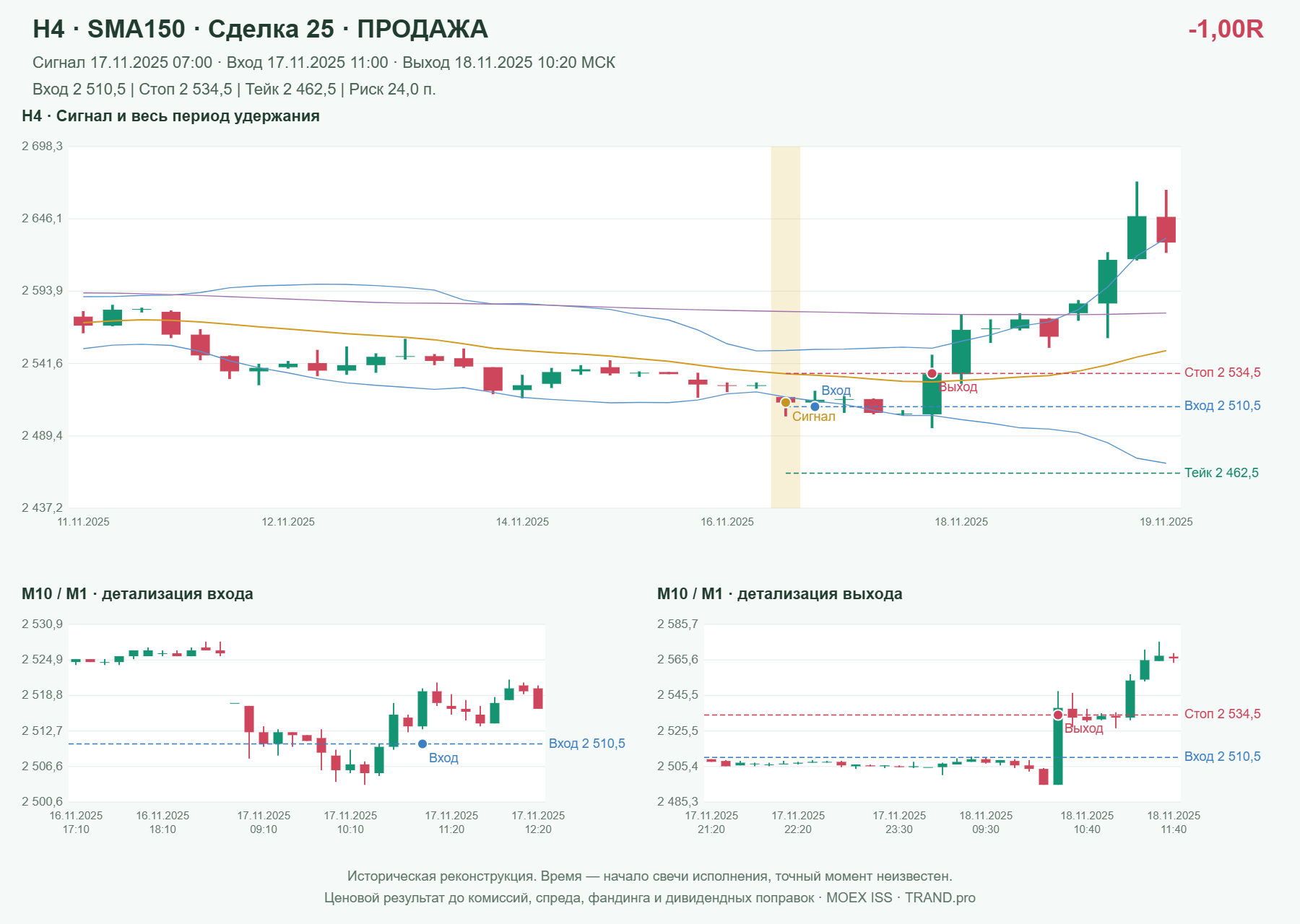Click heading H4 · Сигнал и весь период удержания
Image resolution: width=1300 pixels, height=924 pixels.
pos(170,116)
